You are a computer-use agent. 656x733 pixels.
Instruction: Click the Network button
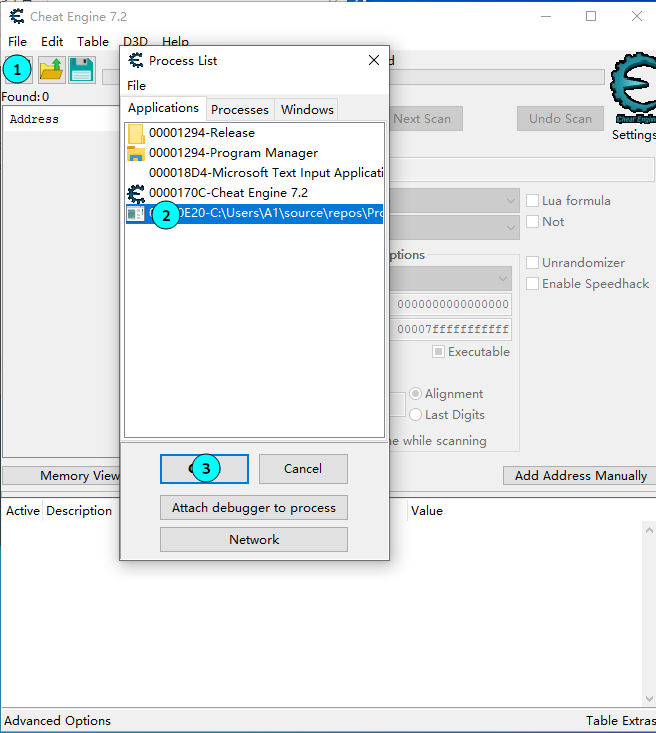[254, 539]
